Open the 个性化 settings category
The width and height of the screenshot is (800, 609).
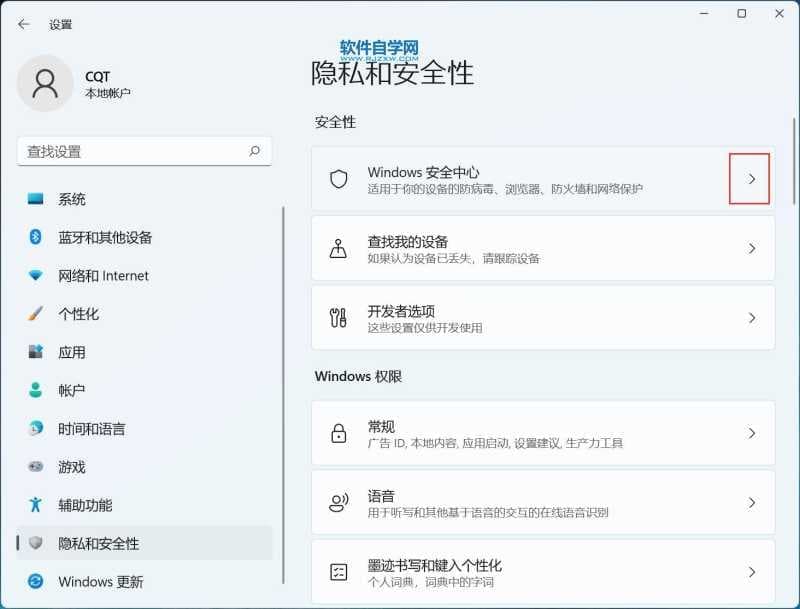78,314
